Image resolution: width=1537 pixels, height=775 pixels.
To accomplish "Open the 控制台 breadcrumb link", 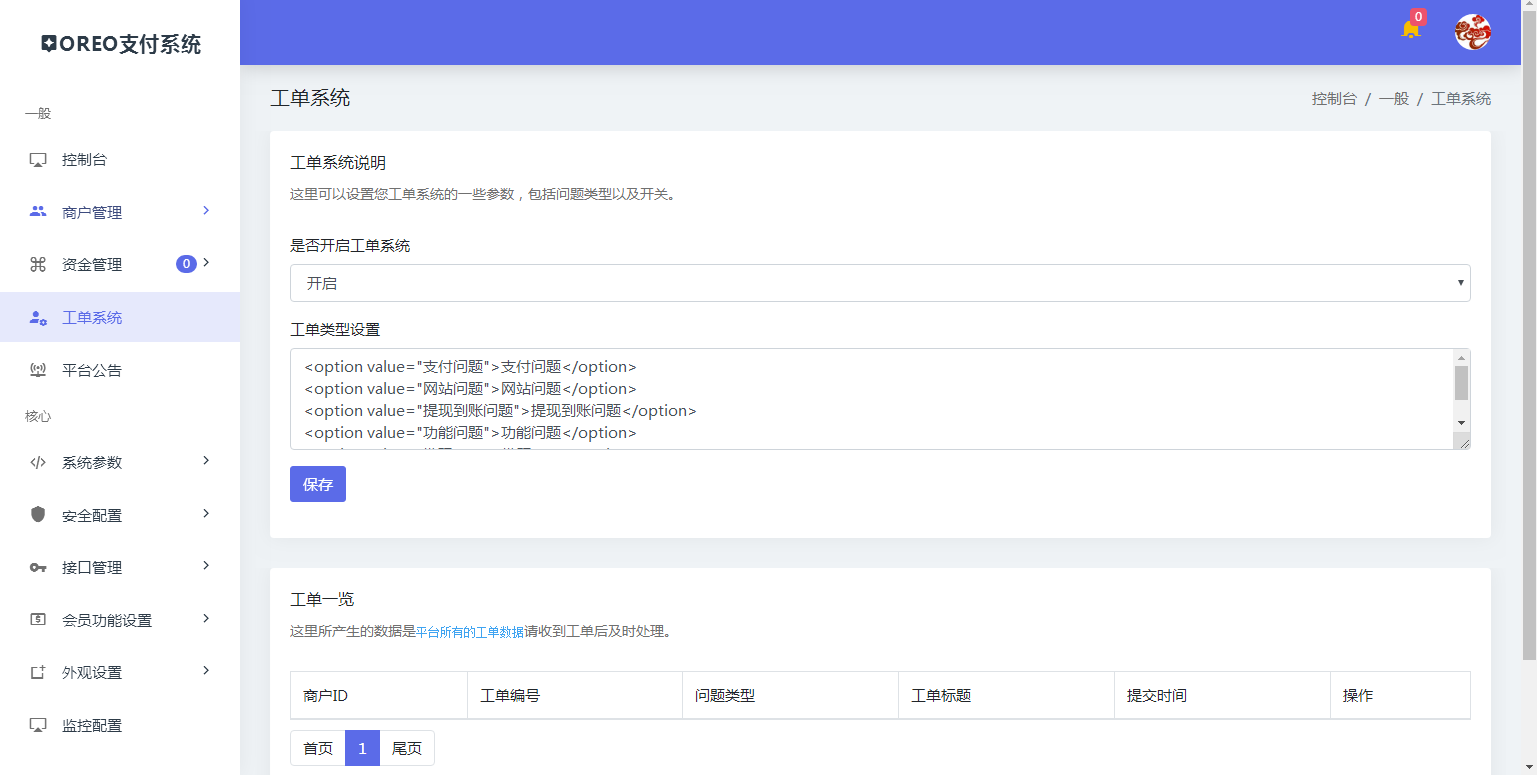I will pos(1334,98).
